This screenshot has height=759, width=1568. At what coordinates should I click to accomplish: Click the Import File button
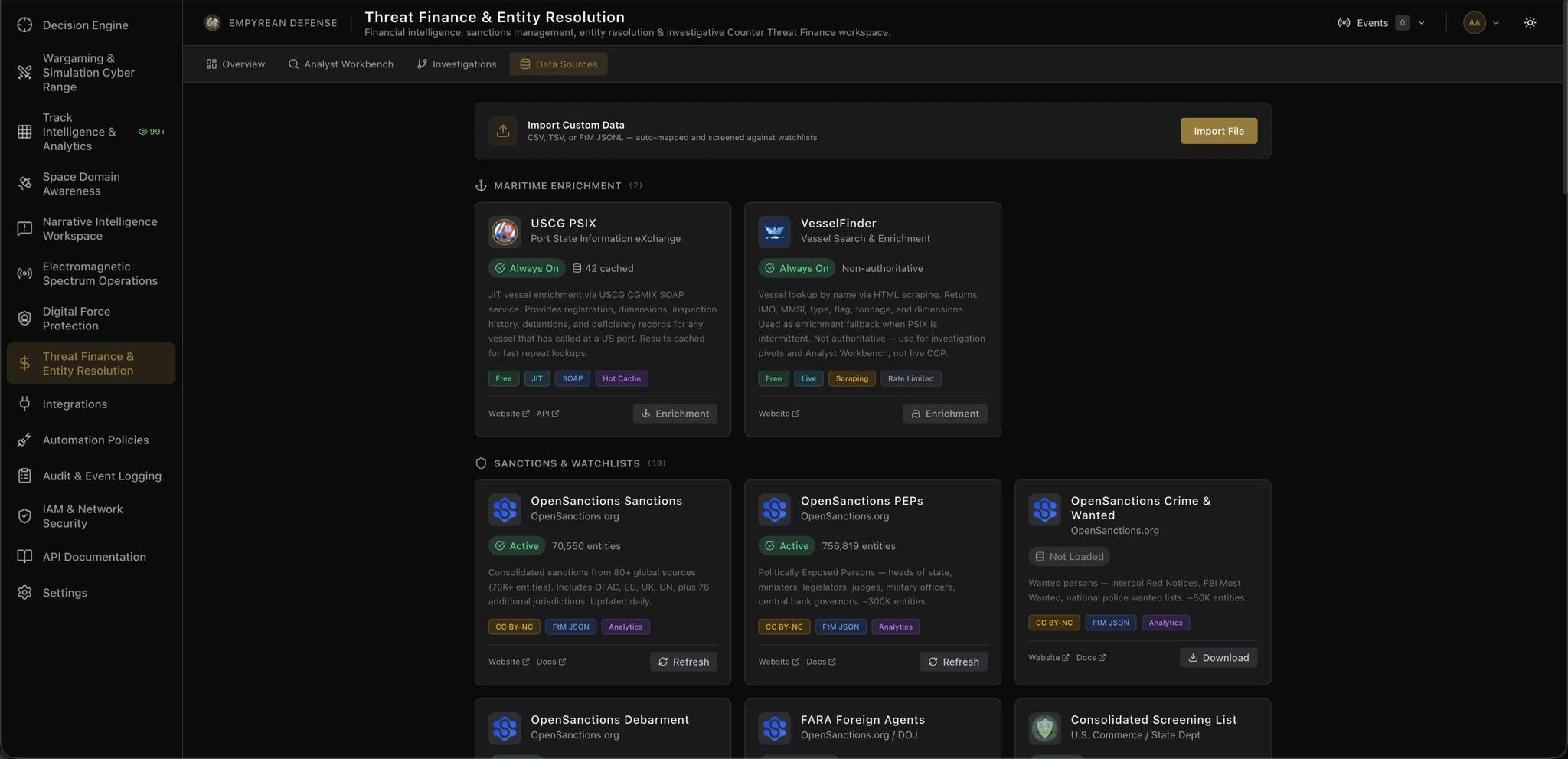coord(1218,131)
